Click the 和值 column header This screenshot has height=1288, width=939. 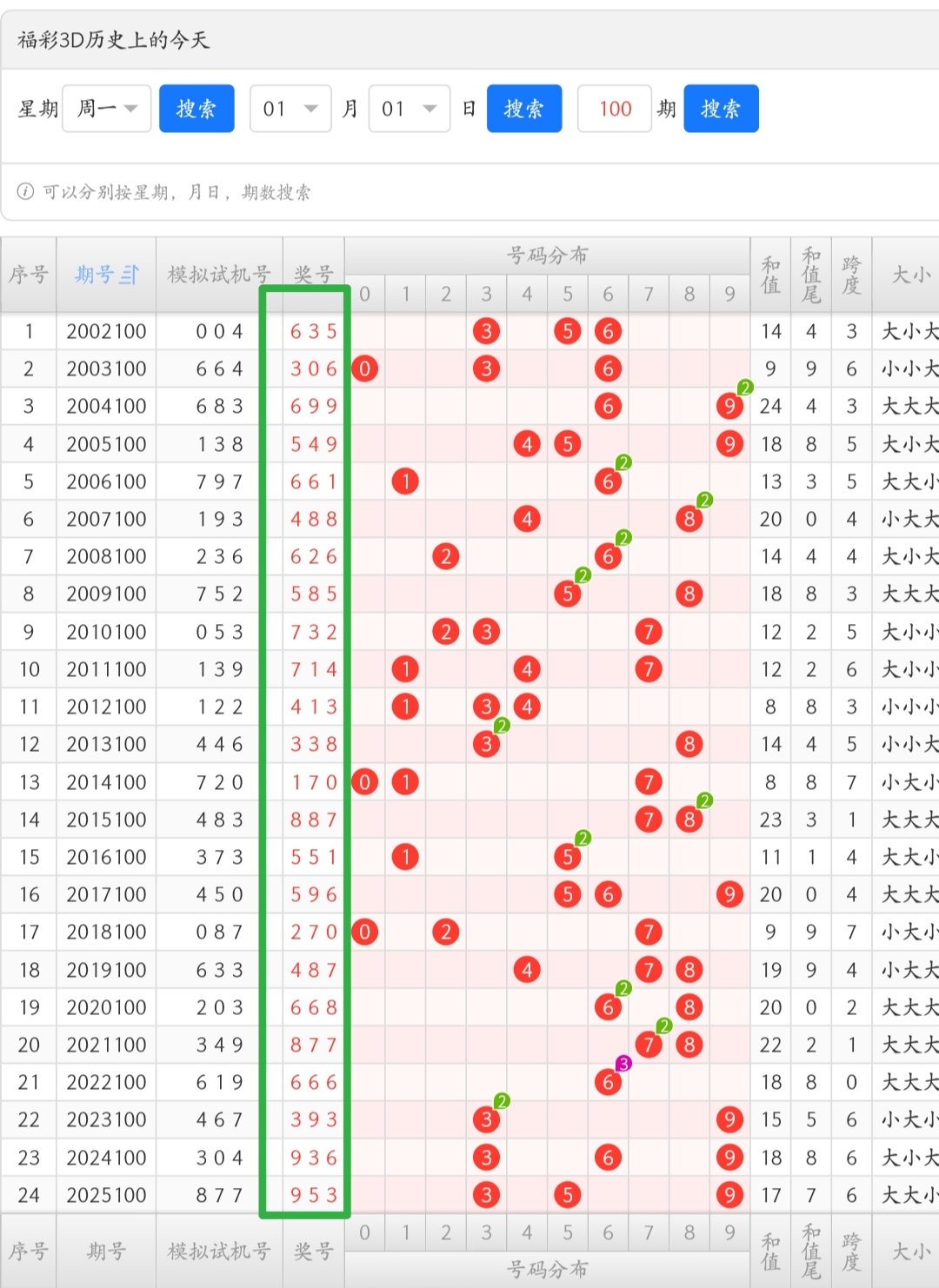point(770,275)
